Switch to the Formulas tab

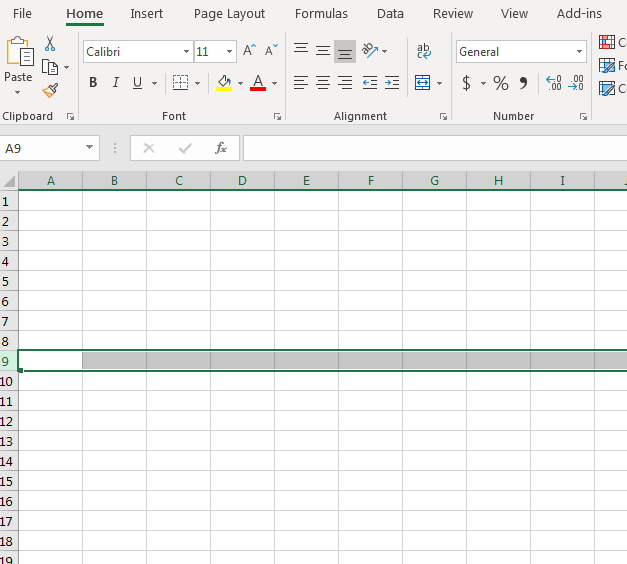pyautogui.click(x=321, y=14)
